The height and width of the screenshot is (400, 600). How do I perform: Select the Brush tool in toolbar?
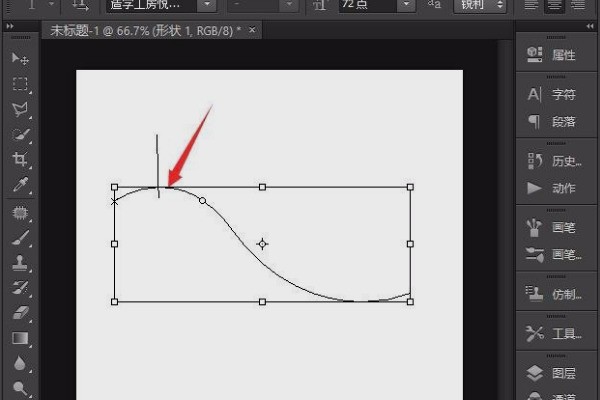(20, 238)
